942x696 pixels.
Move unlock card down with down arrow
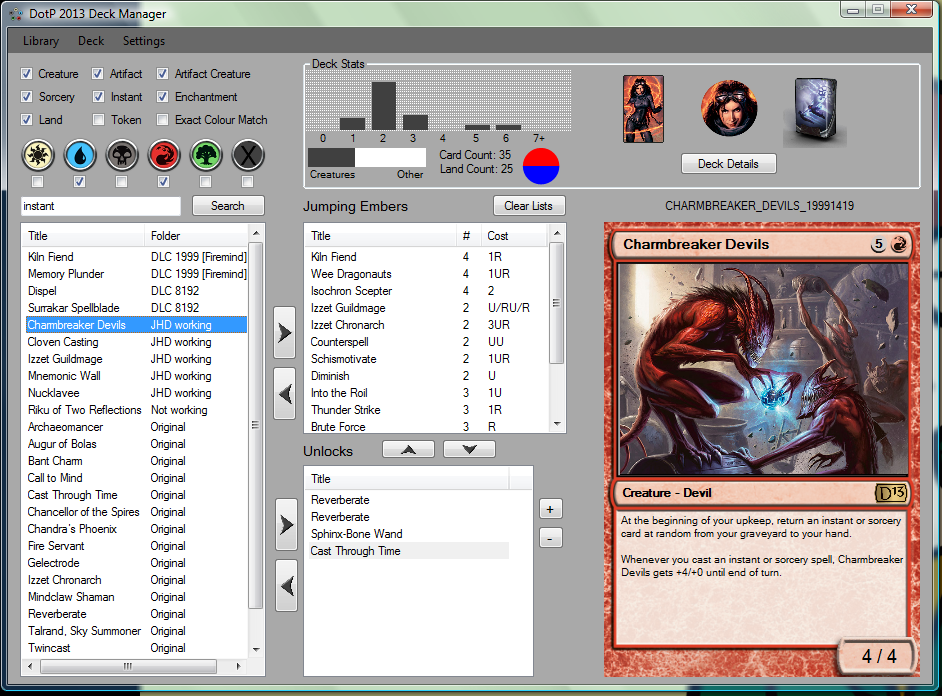(x=469, y=450)
